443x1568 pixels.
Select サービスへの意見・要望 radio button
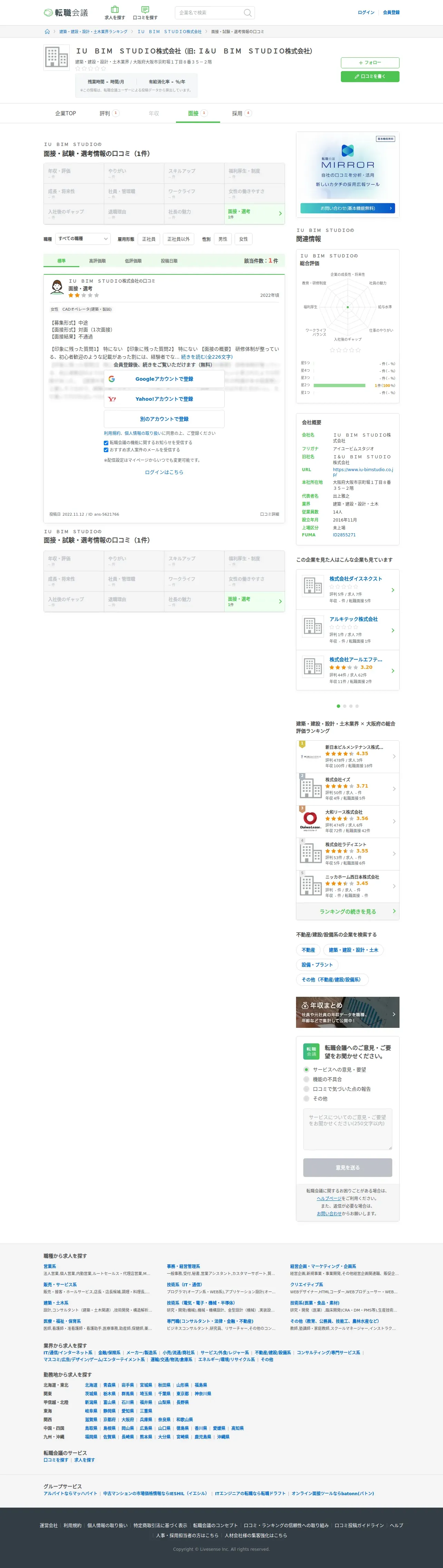coord(306,1070)
